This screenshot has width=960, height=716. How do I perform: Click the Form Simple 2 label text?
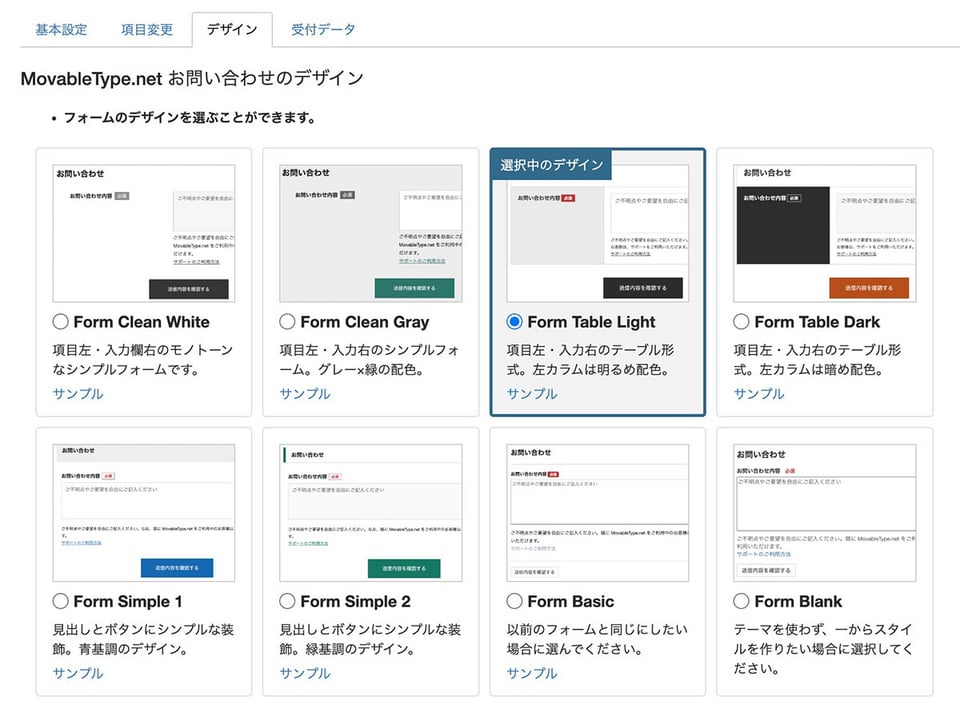tap(356, 601)
